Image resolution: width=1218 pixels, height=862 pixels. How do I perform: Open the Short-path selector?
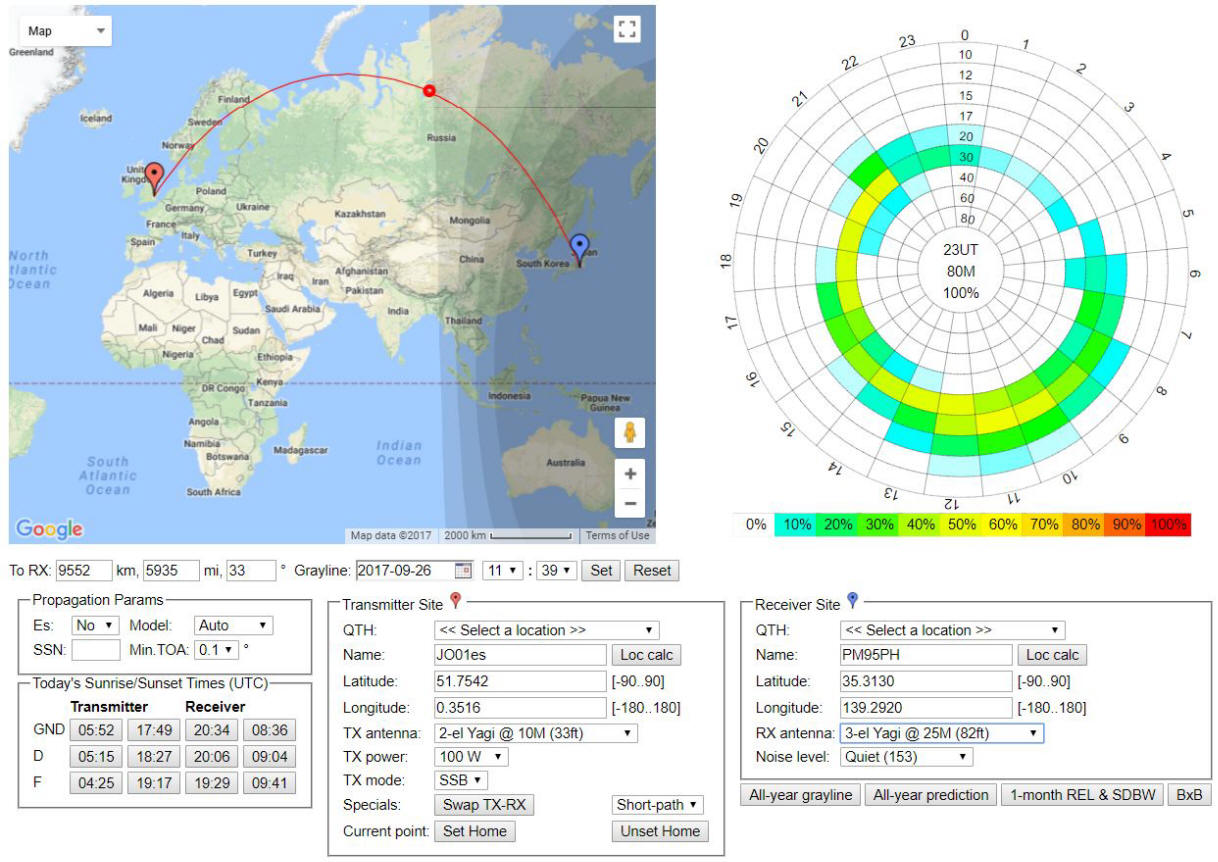click(x=657, y=805)
